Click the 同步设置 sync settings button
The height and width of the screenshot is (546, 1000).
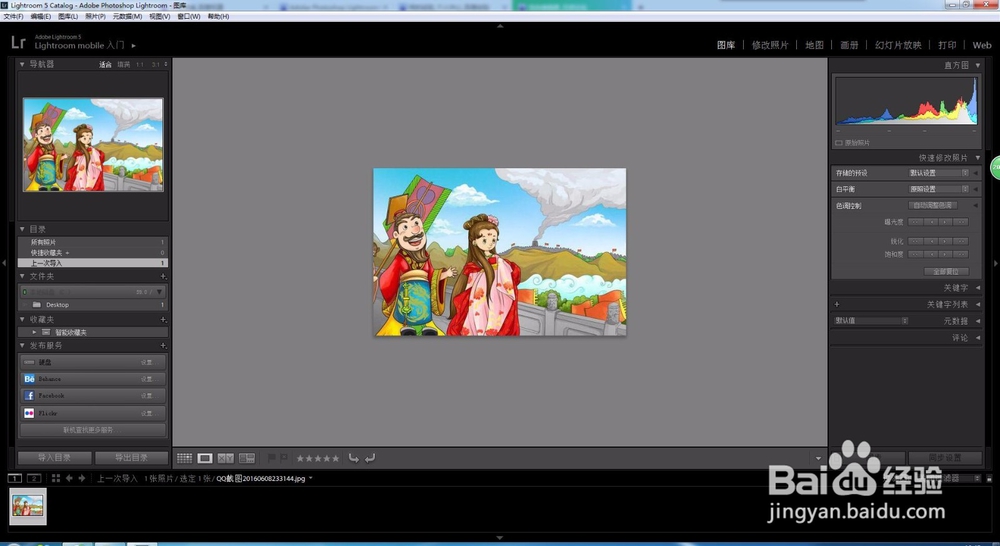pos(945,458)
